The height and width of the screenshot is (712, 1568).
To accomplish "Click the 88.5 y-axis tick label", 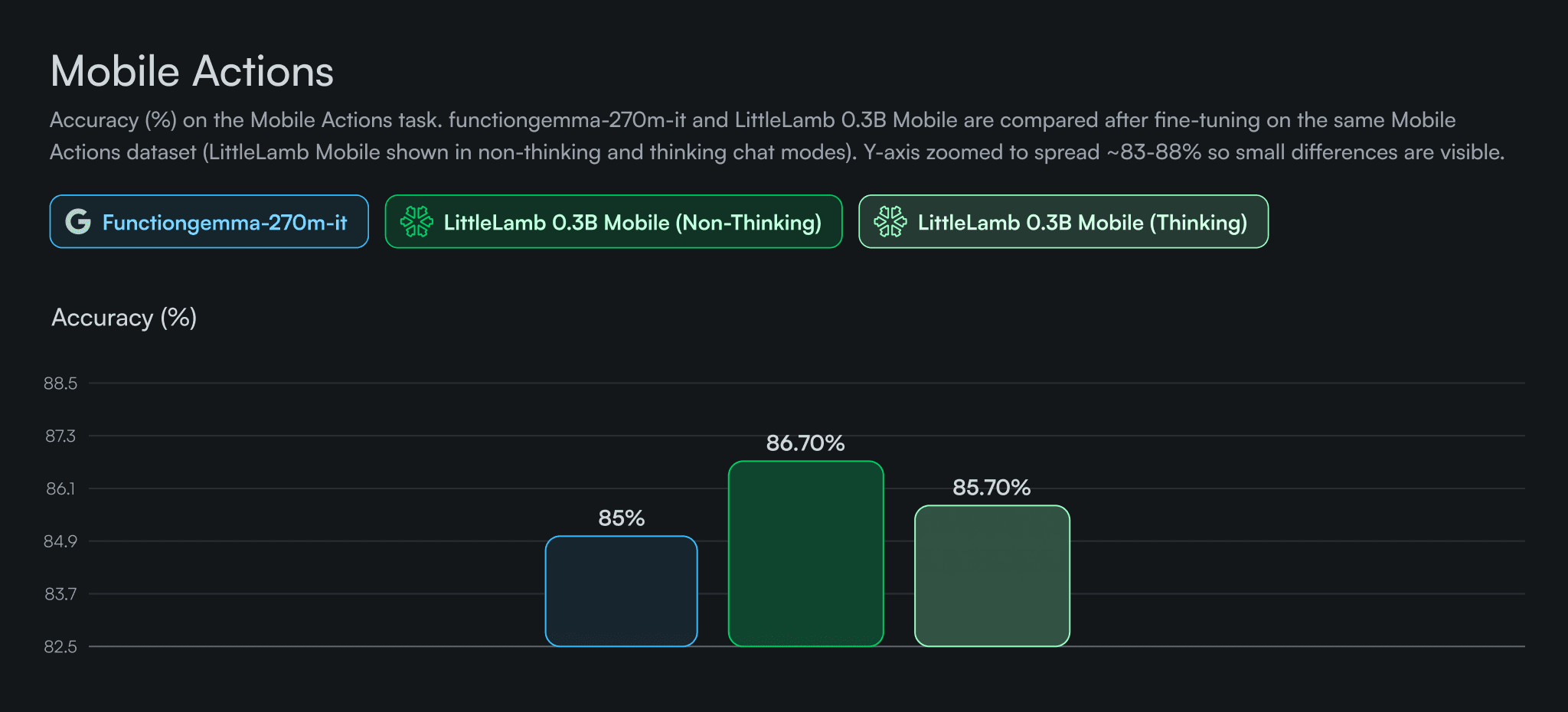I will (60, 384).
